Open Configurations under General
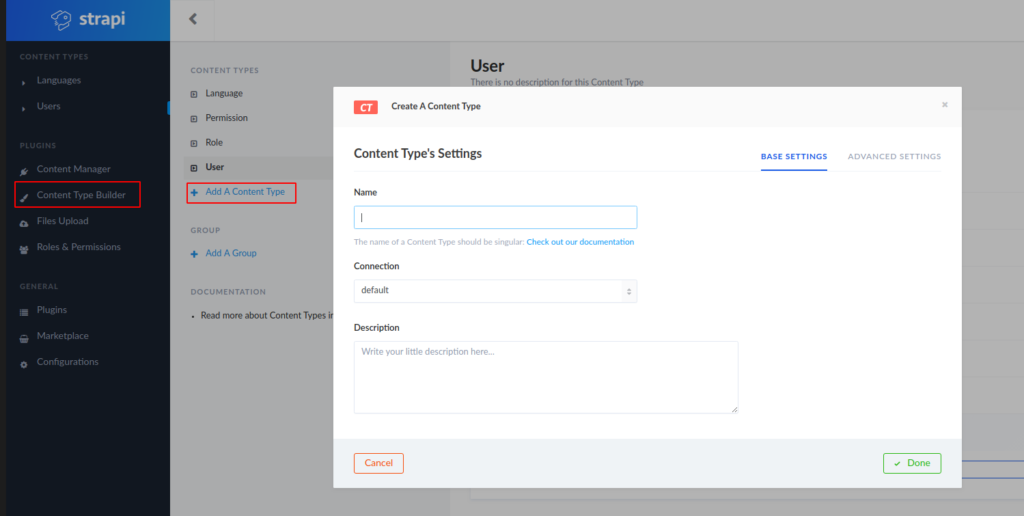 coord(68,362)
